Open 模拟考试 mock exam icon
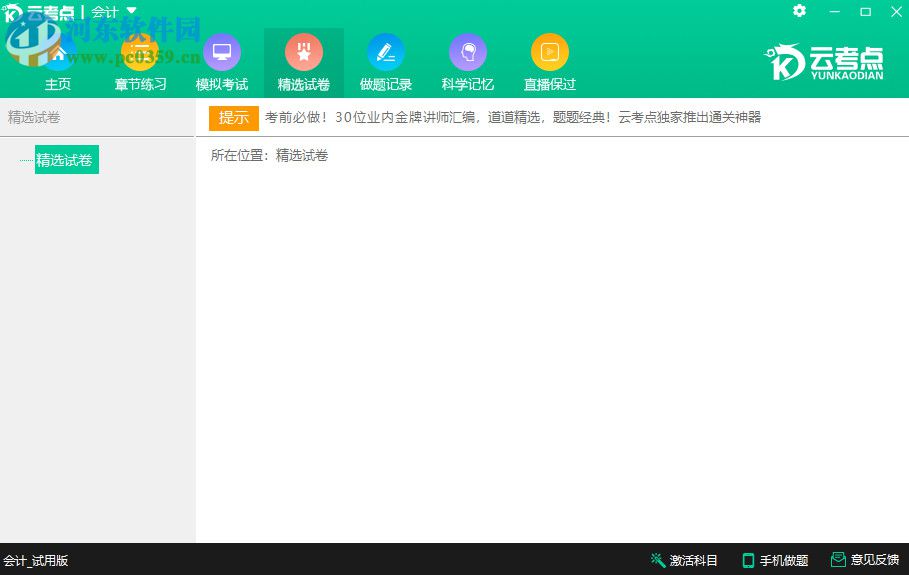 click(x=222, y=53)
